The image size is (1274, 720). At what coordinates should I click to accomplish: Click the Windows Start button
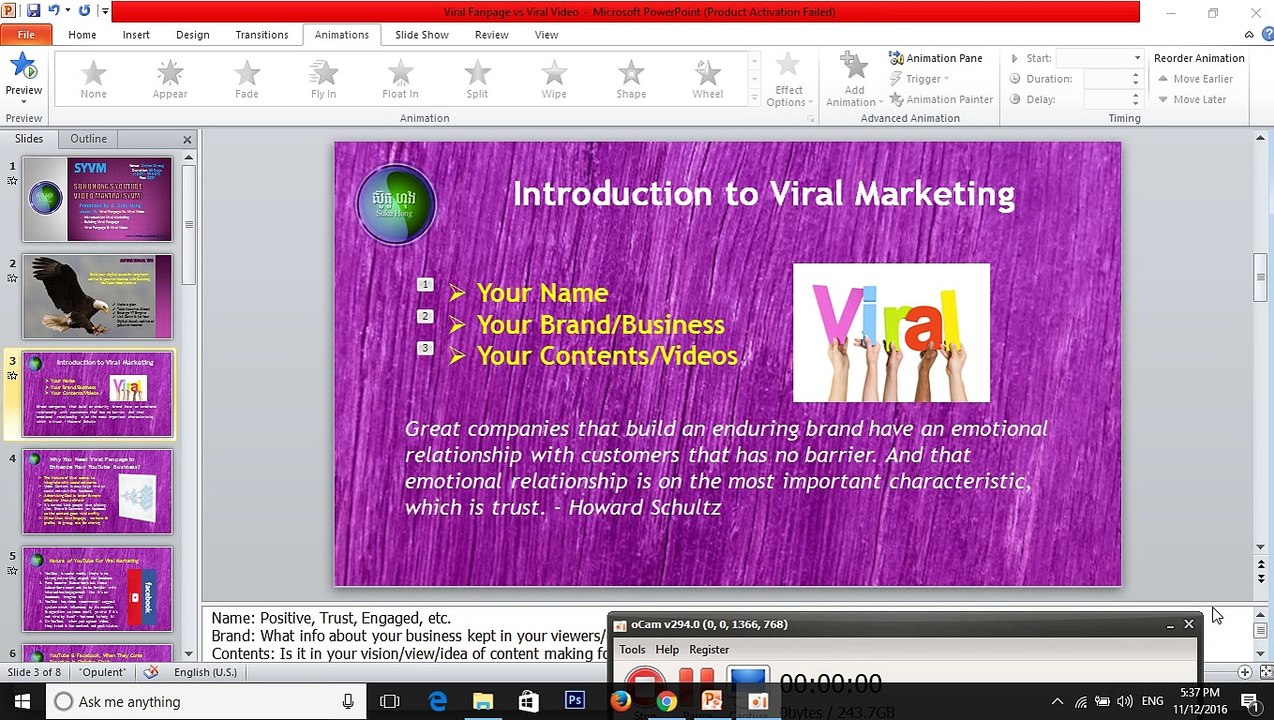click(22, 702)
